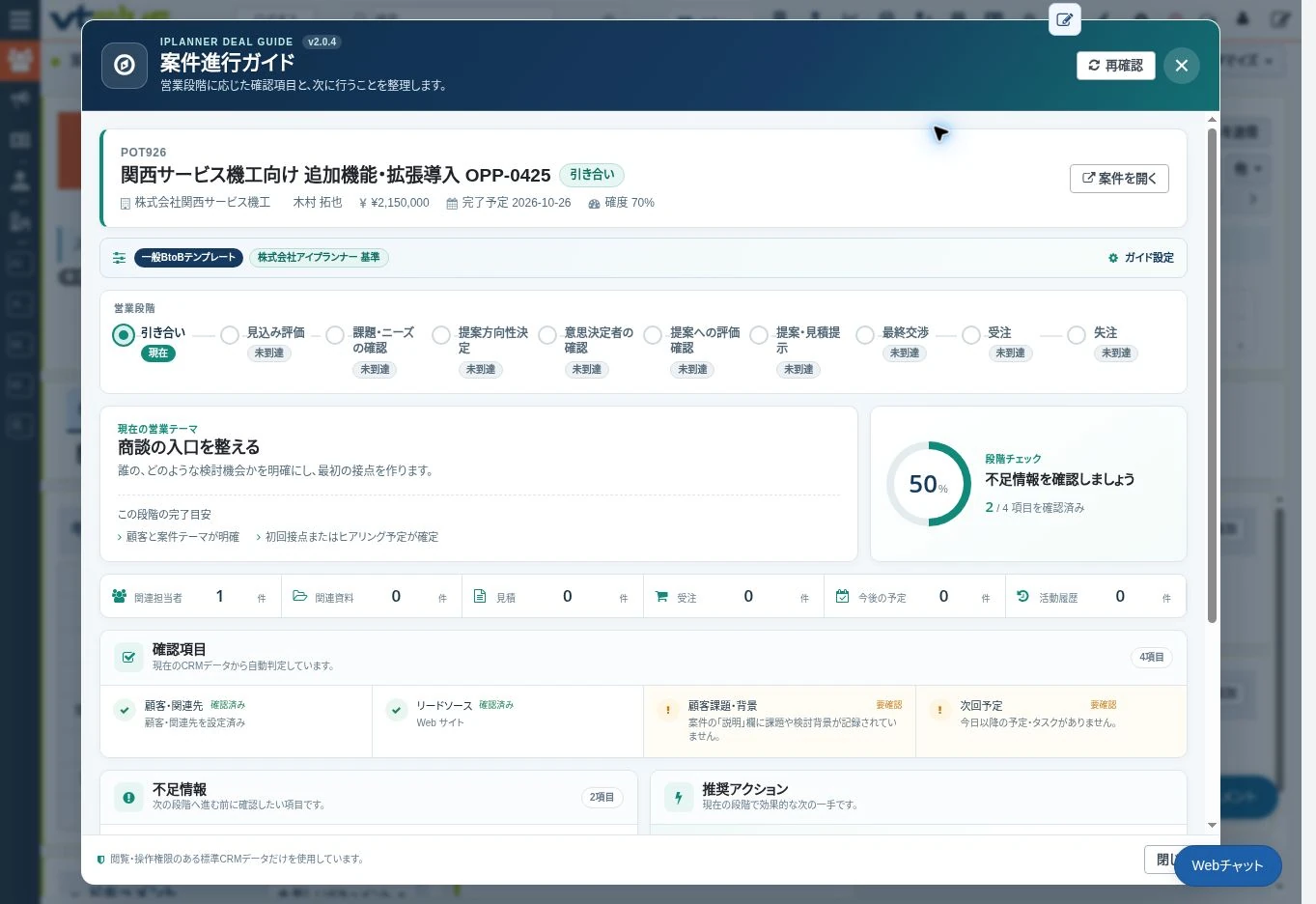Click the 不足情報 exclamation icon

tap(128, 797)
